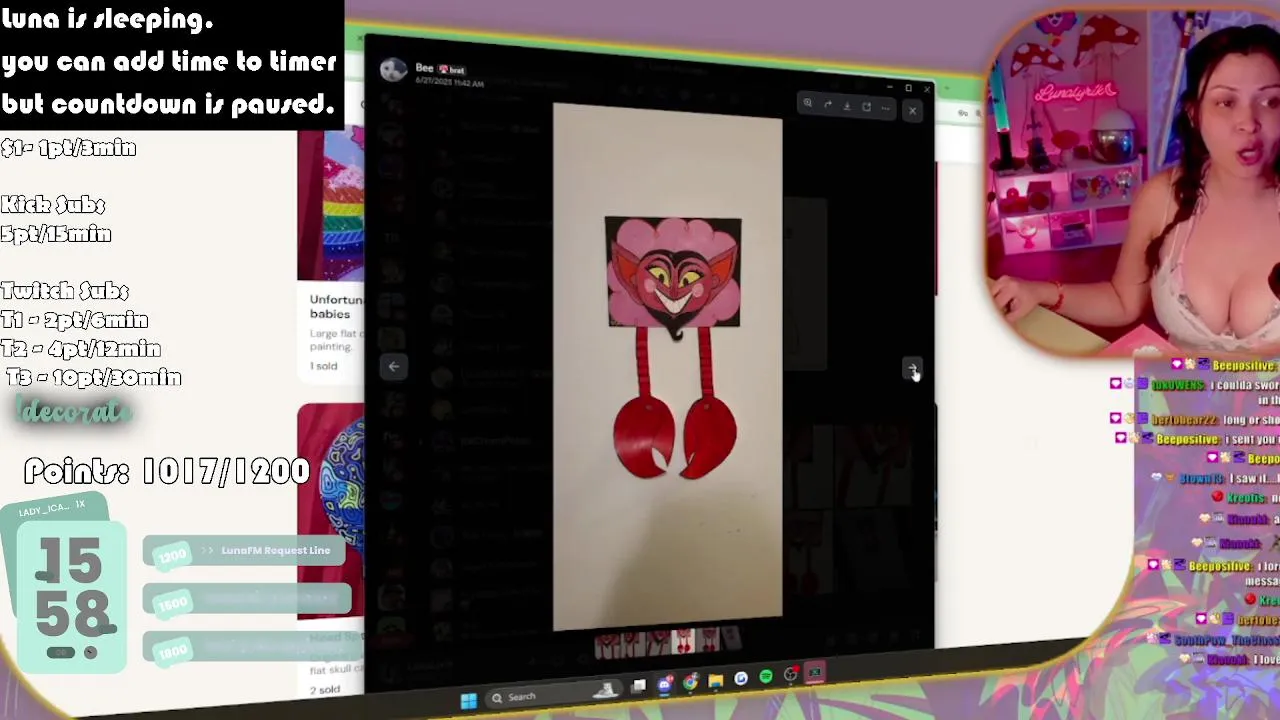1280x720 pixels.
Task: Open Bee's profile avatar in viewer header
Action: click(393, 69)
